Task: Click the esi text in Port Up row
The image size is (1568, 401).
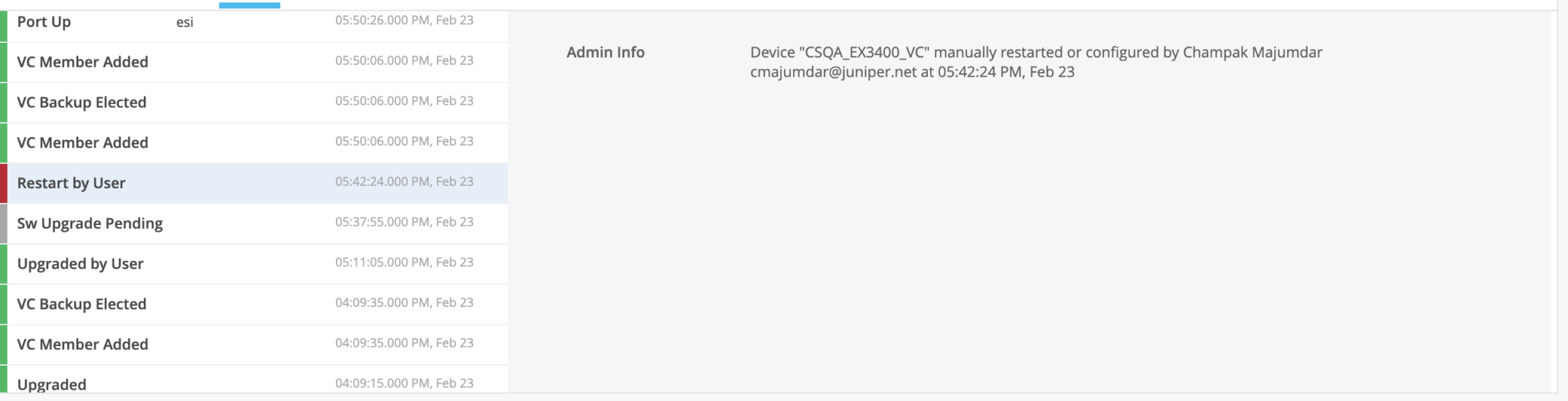Action: click(x=185, y=22)
